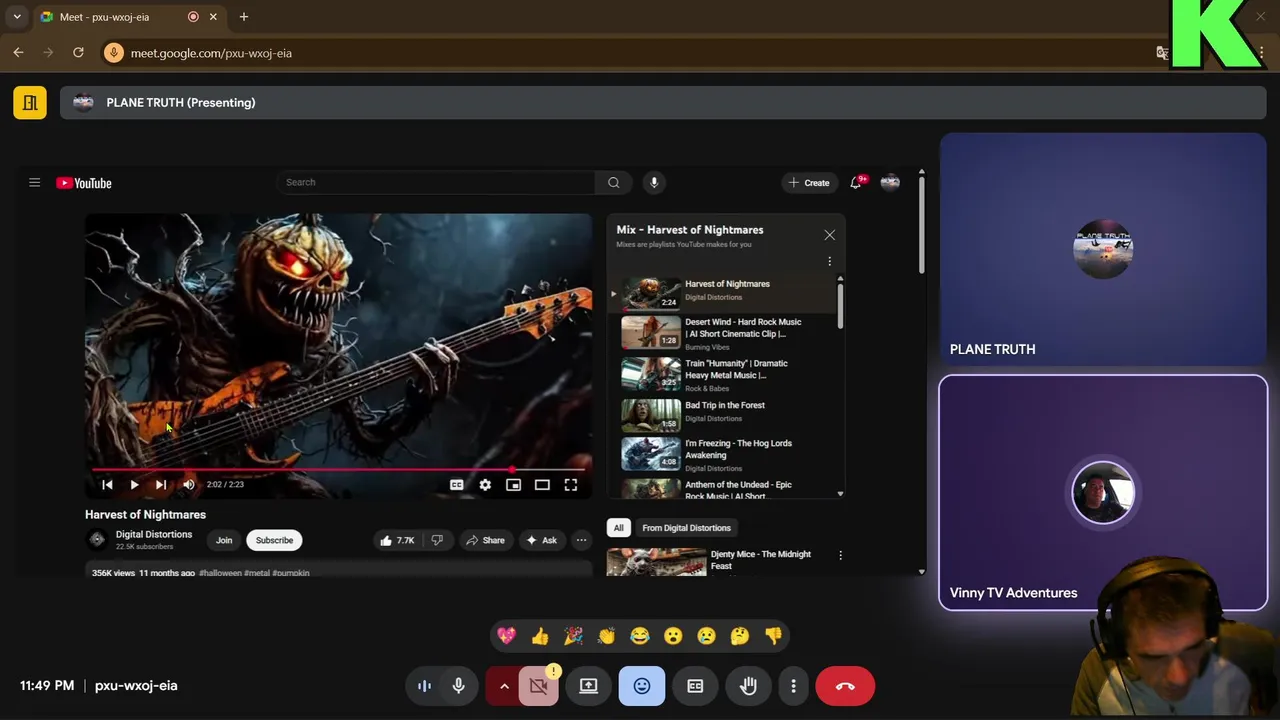Open the browser tab search dropdown arrow
Viewport: 1280px width, 720px height.
click(x=17, y=17)
